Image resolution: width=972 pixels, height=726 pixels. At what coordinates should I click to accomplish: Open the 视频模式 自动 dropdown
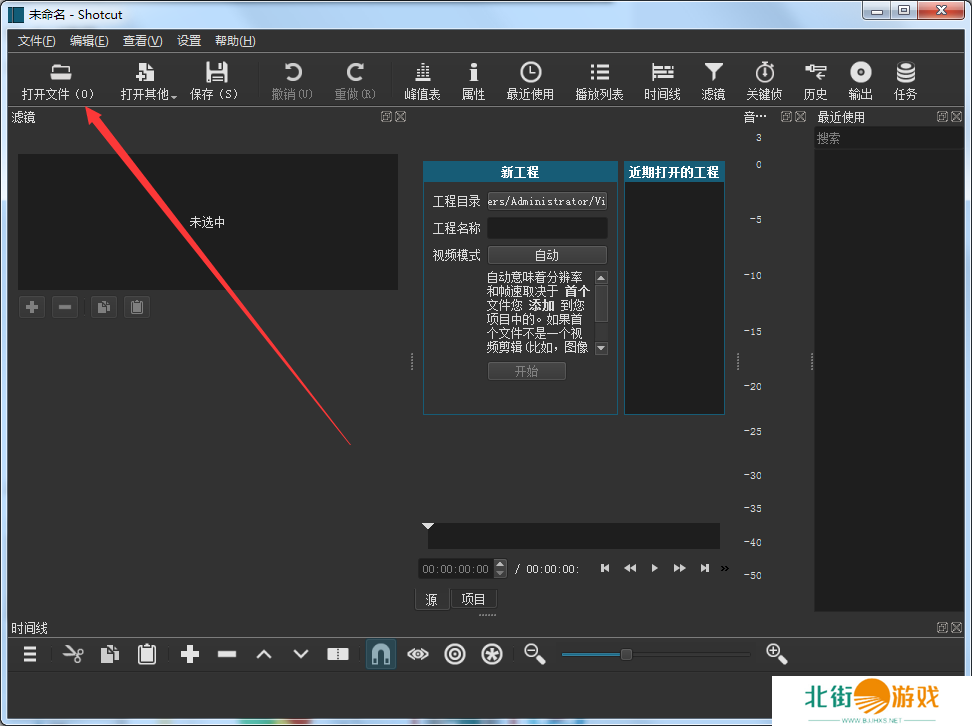pyautogui.click(x=547, y=255)
